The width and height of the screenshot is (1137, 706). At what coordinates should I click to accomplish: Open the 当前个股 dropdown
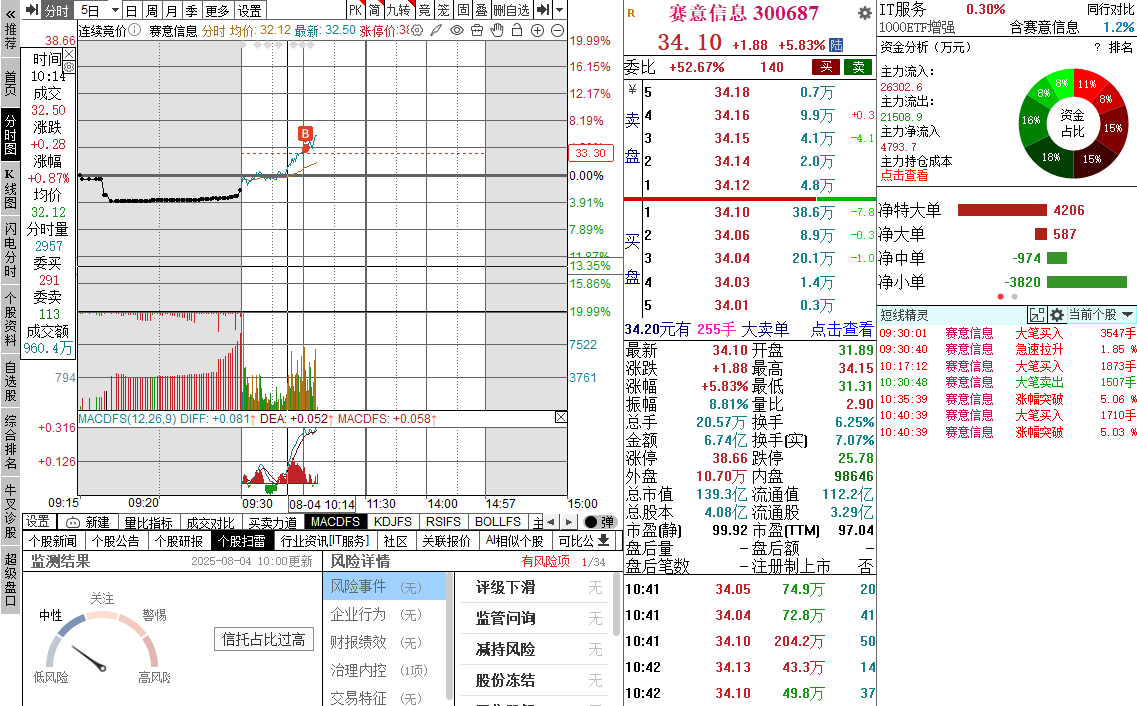click(1100, 315)
